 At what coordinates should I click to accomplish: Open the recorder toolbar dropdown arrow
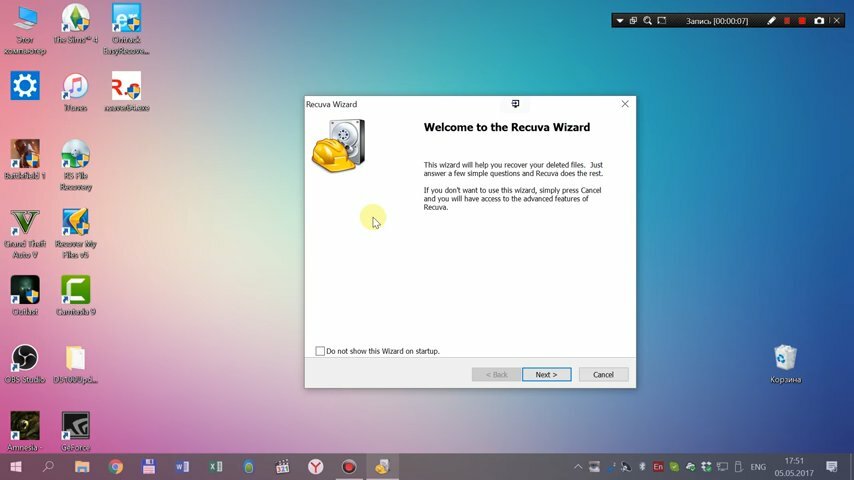click(620, 21)
